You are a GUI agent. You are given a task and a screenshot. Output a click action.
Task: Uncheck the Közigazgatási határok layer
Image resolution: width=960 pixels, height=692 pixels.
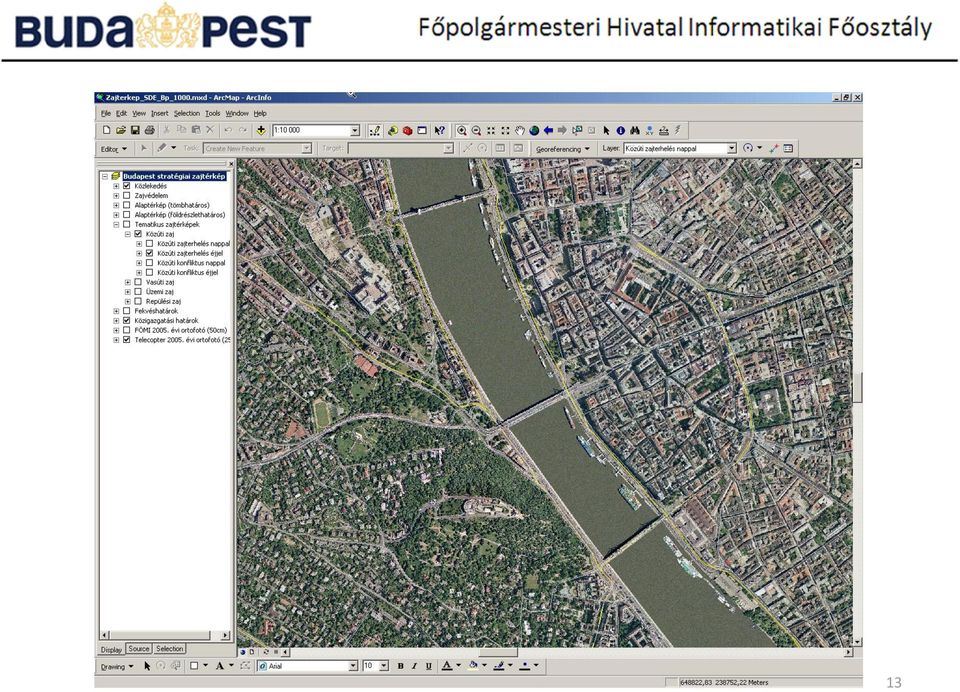tap(127, 320)
